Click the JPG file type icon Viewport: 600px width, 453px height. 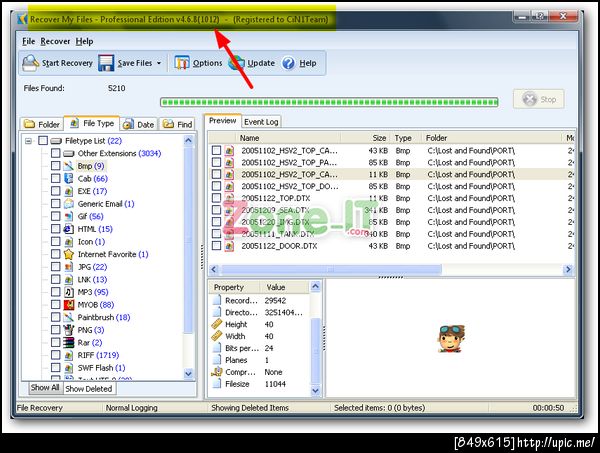pos(68,267)
